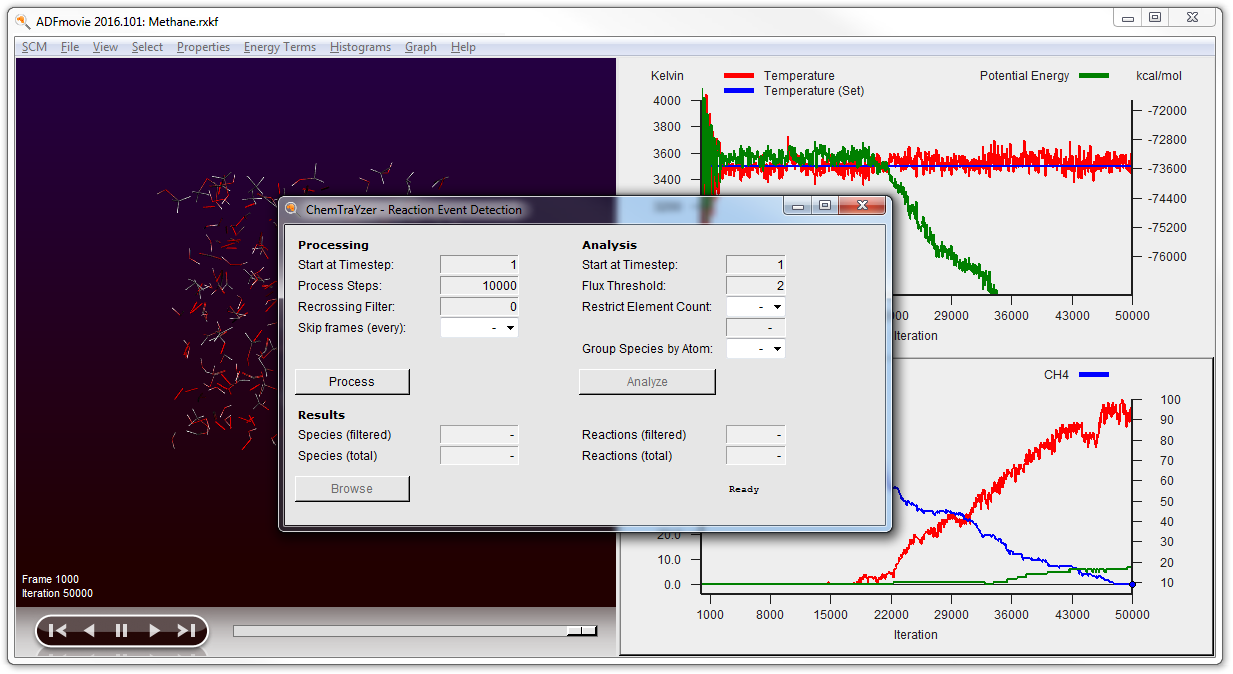Open the Properties menu
Image resolution: width=1233 pixels, height=674 pixels.
pos(203,47)
